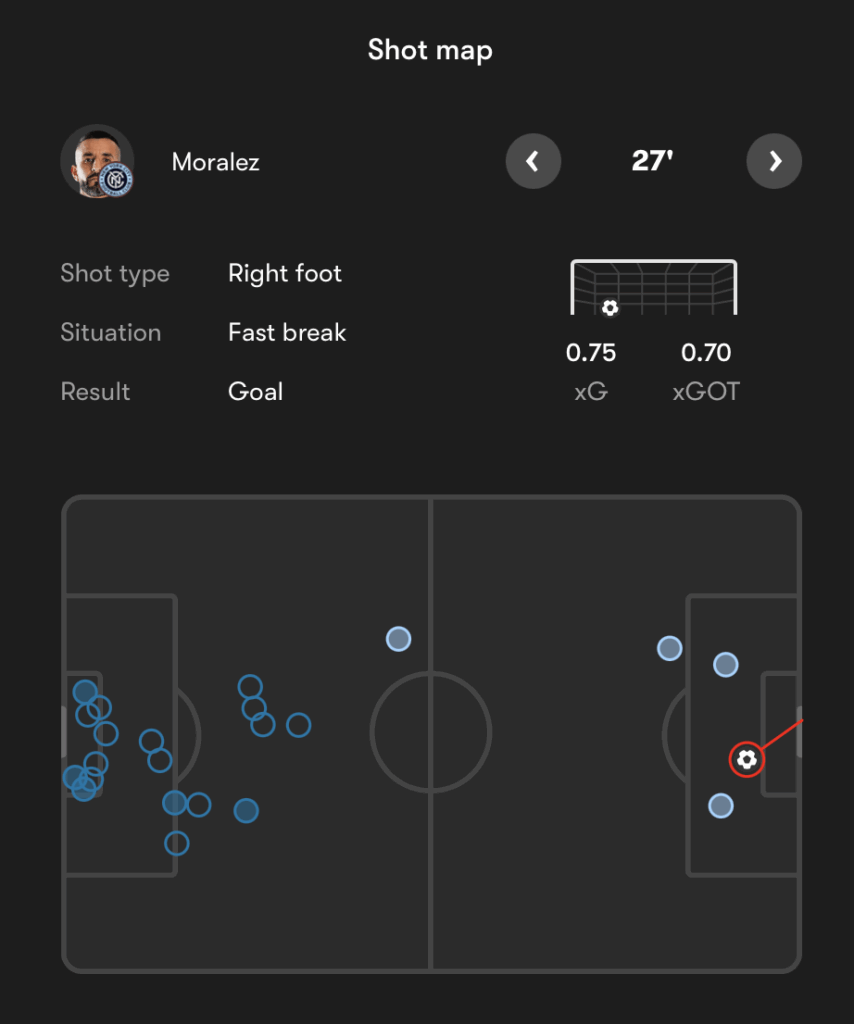Click the 0.75 xG value

[x=591, y=353]
